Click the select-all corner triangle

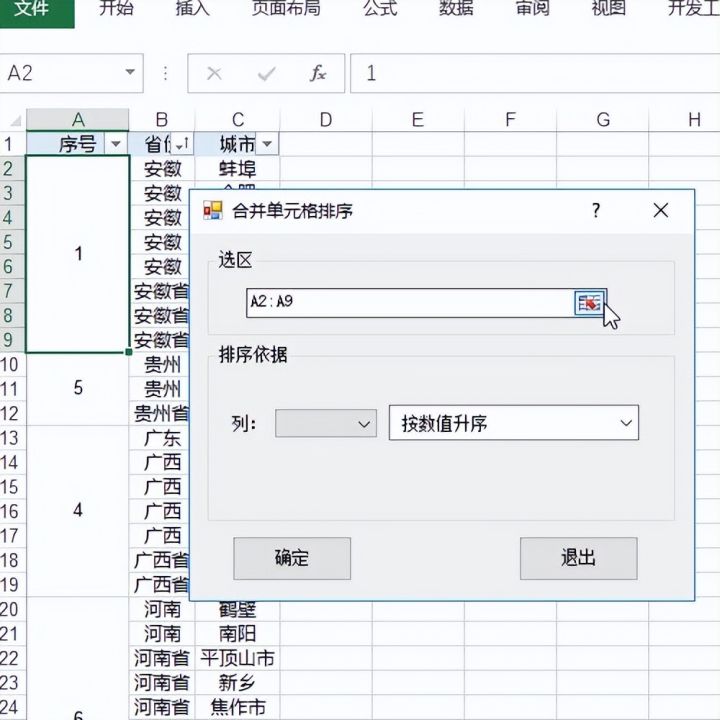point(15,120)
